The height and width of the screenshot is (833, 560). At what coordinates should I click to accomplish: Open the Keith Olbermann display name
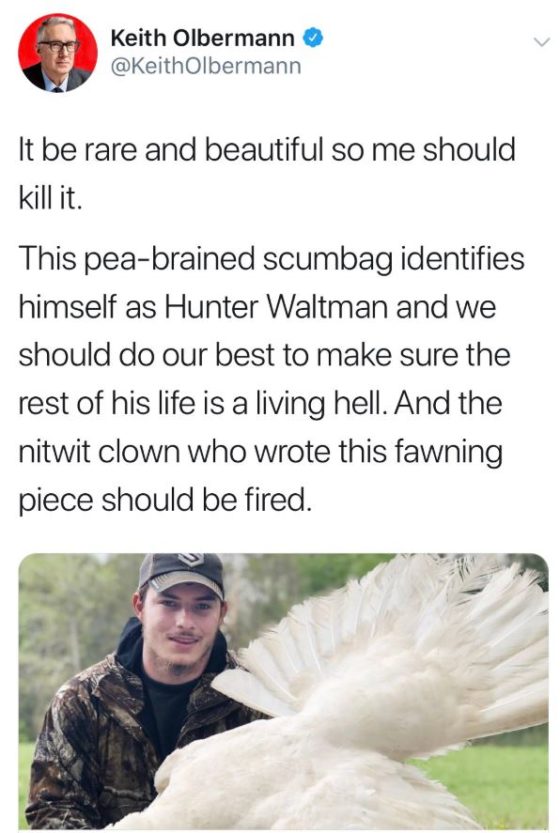pyautogui.click(x=202, y=38)
